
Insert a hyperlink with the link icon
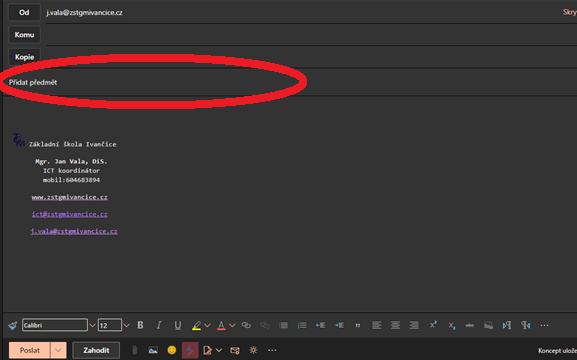click(x=246, y=325)
